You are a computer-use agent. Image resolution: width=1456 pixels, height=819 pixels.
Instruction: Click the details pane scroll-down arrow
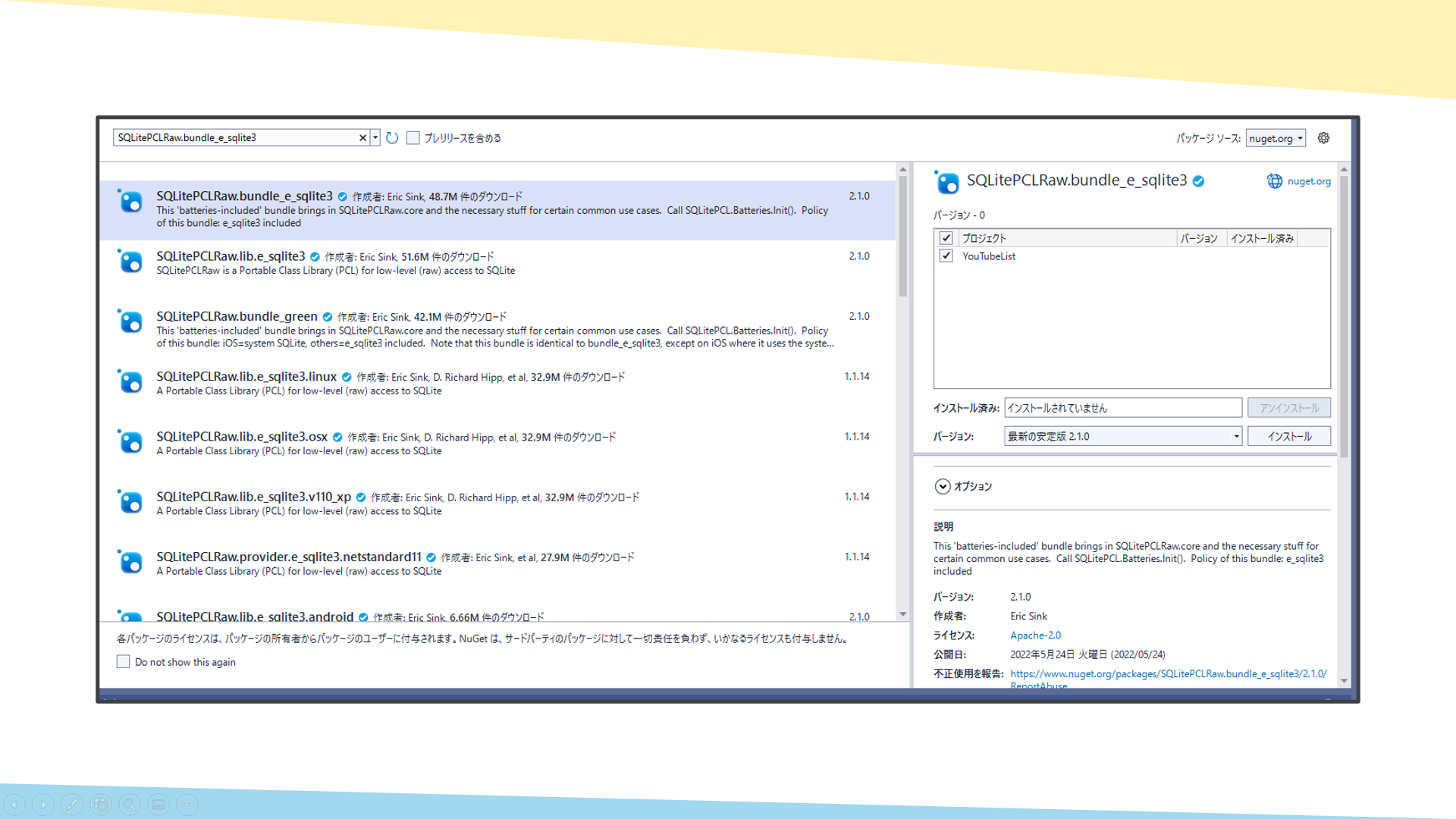[1344, 681]
